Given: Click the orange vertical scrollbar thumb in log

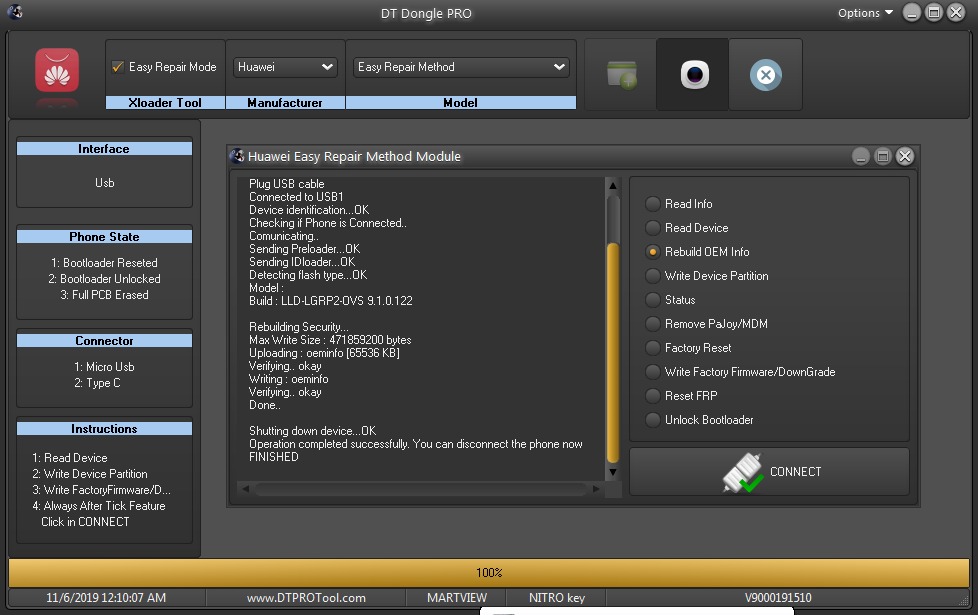Looking at the screenshot, I should point(612,352).
